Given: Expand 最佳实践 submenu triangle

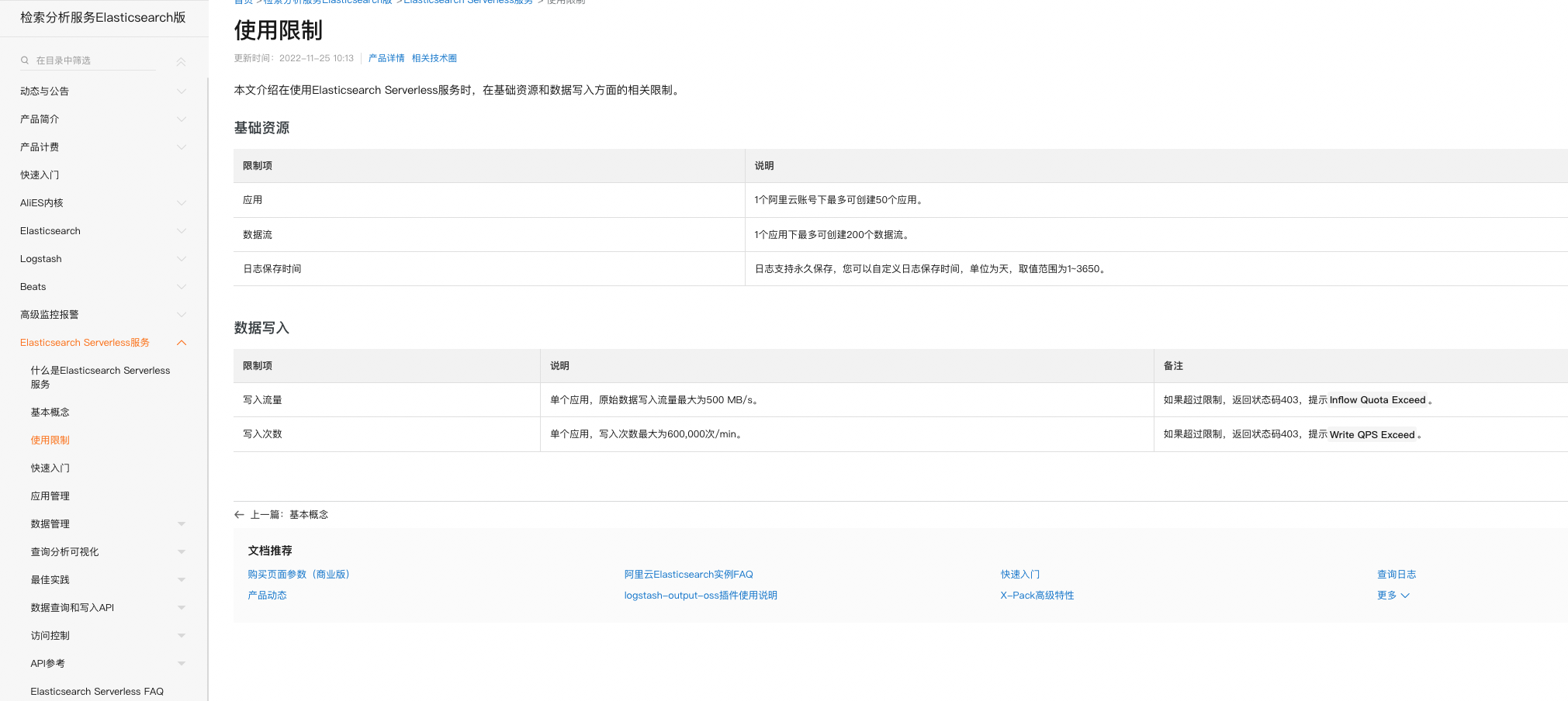Looking at the screenshot, I should 182,580.
